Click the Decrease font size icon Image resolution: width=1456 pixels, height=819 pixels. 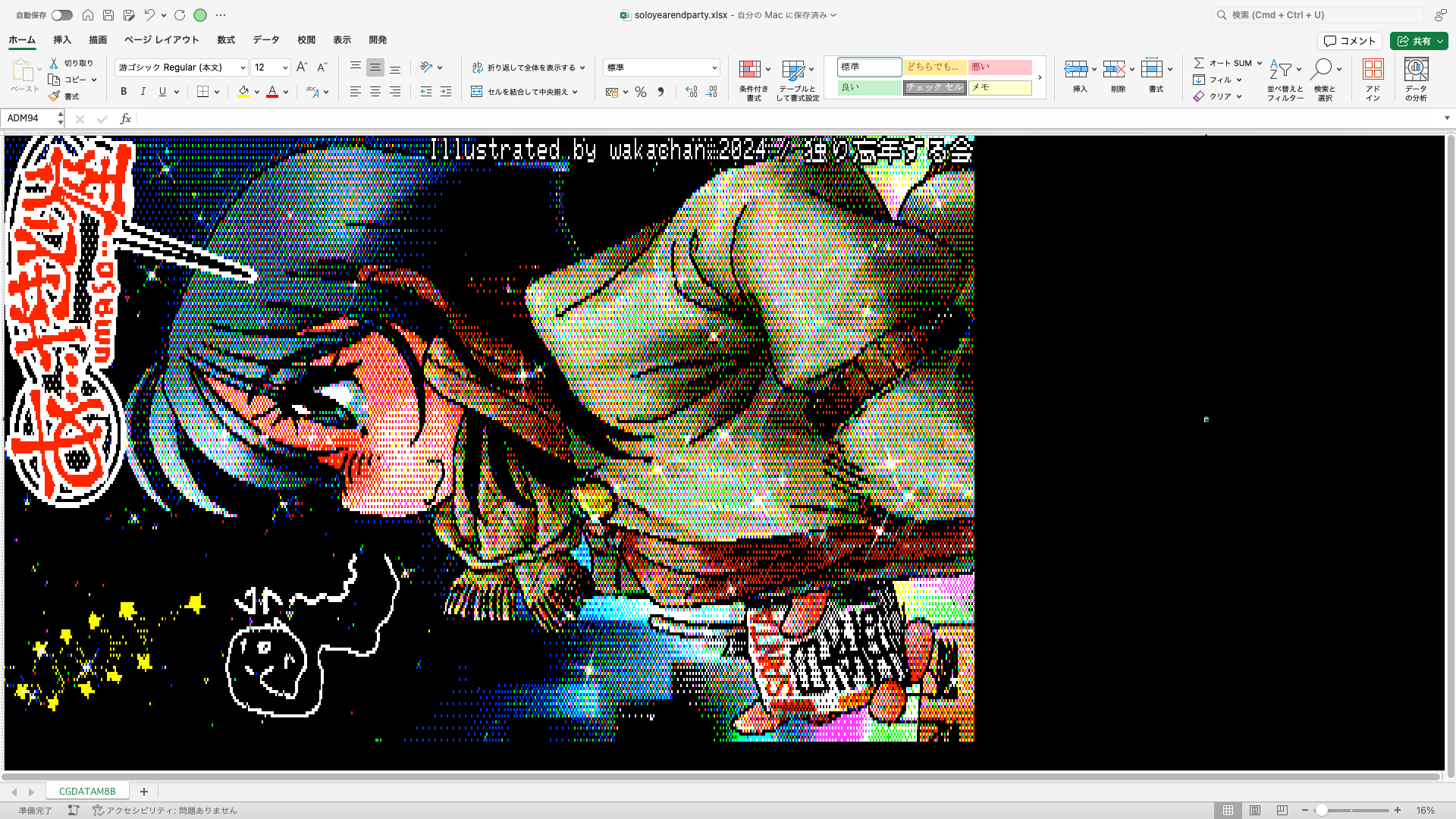[x=322, y=67]
